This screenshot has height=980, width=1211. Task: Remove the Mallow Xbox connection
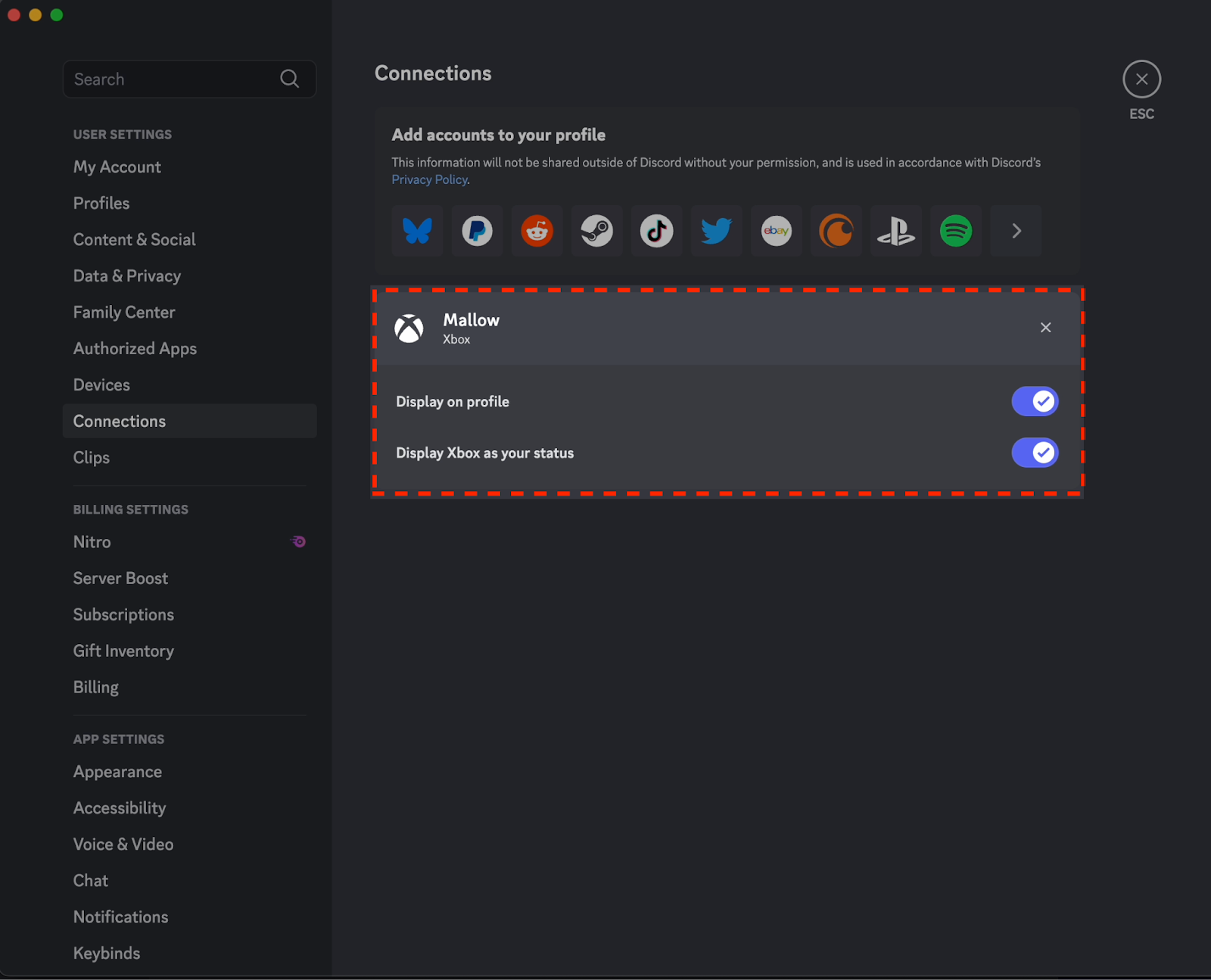[x=1045, y=327]
